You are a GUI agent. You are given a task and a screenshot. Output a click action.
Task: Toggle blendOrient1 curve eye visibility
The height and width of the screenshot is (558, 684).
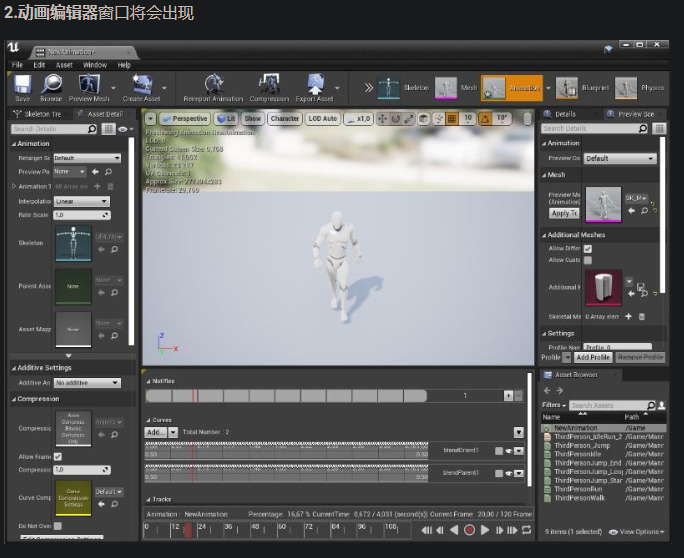click(x=509, y=451)
